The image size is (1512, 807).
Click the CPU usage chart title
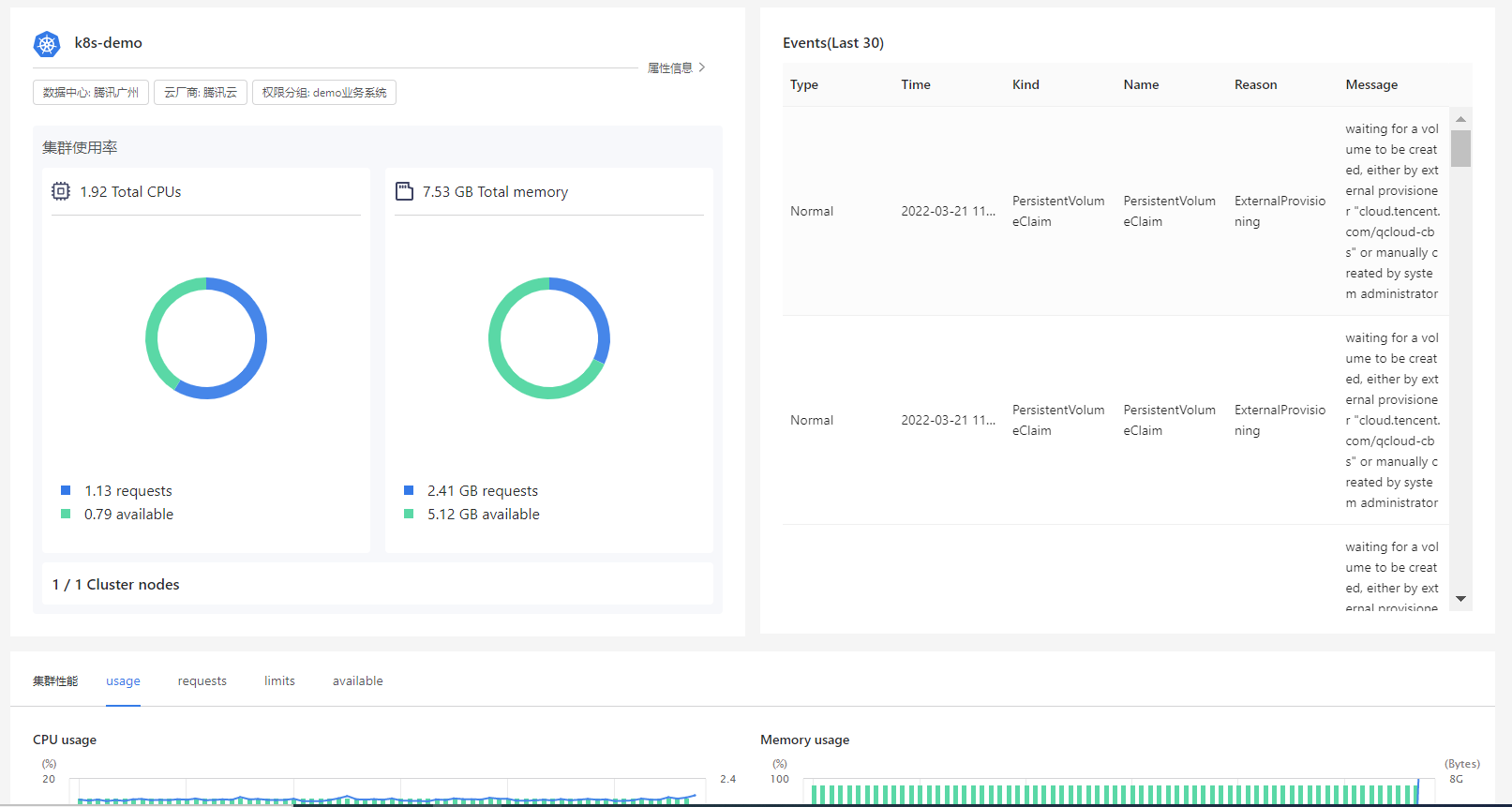coord(65,740)
